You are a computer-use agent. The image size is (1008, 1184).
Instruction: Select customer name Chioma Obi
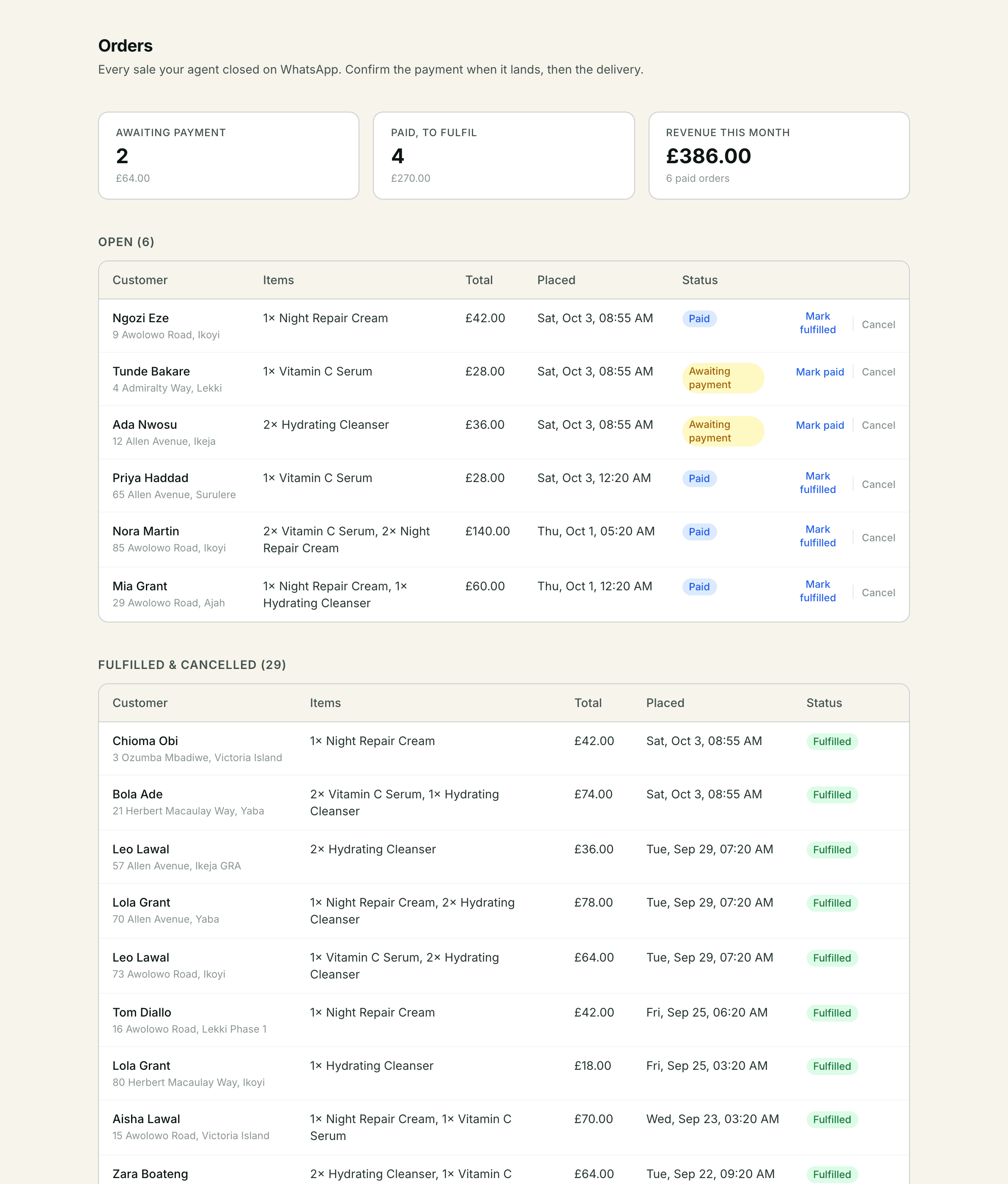coord(145,741)
